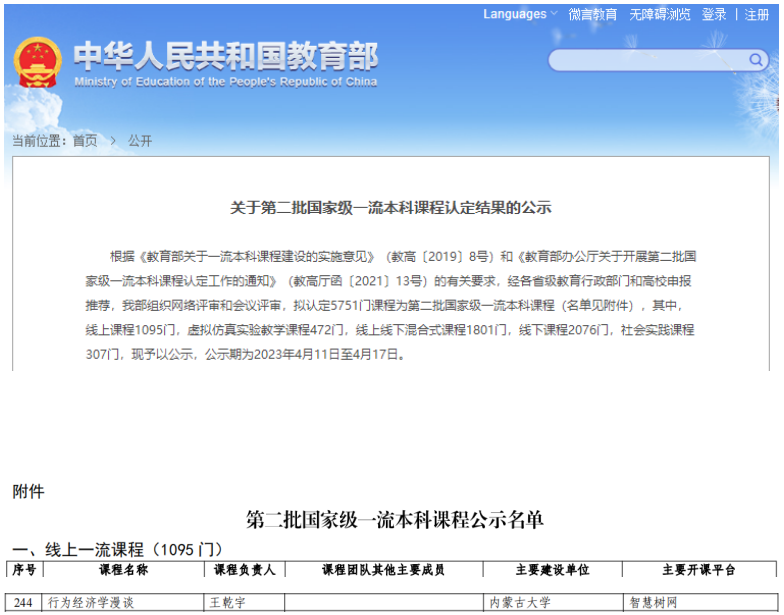Click the article title about 一流本科课程认定结果
The image size is (784, 615).
pyautogui.click(x=391, y=208)
